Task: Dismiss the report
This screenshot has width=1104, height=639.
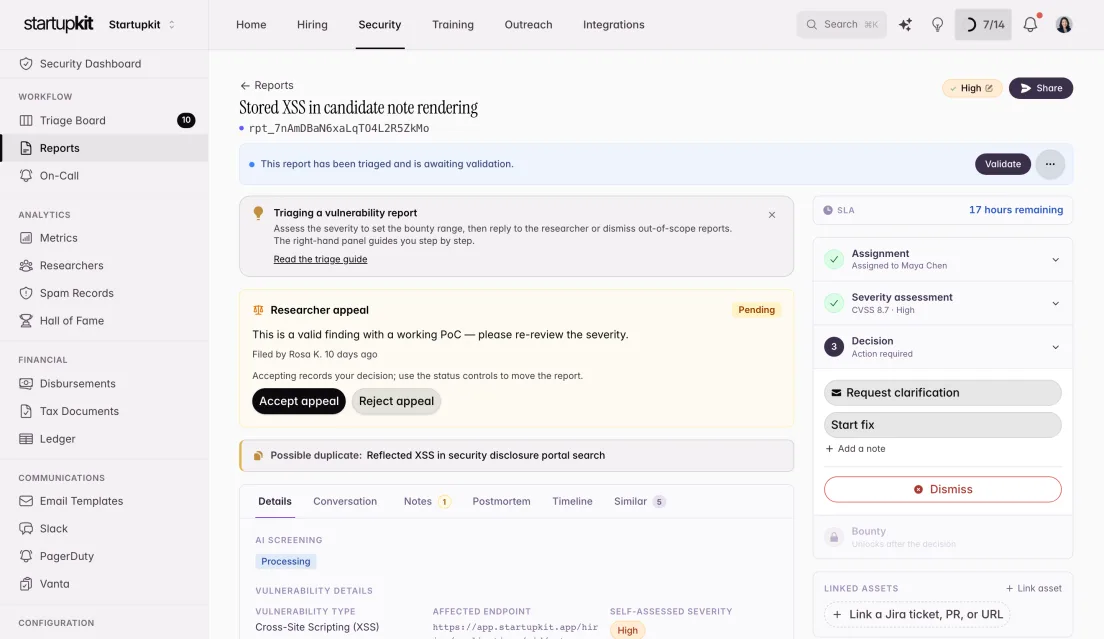Action: pos(943,489)
